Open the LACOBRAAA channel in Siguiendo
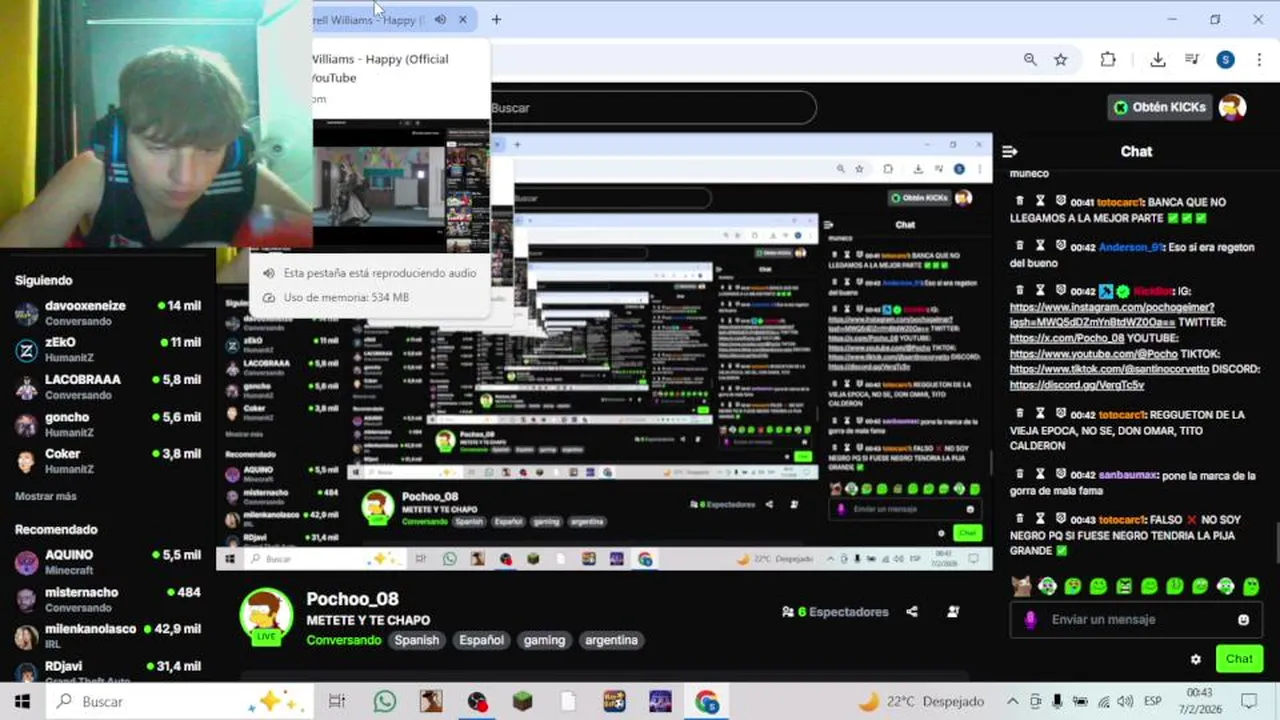The width and height of the screenshot is (1280, 720). point(108,387)
